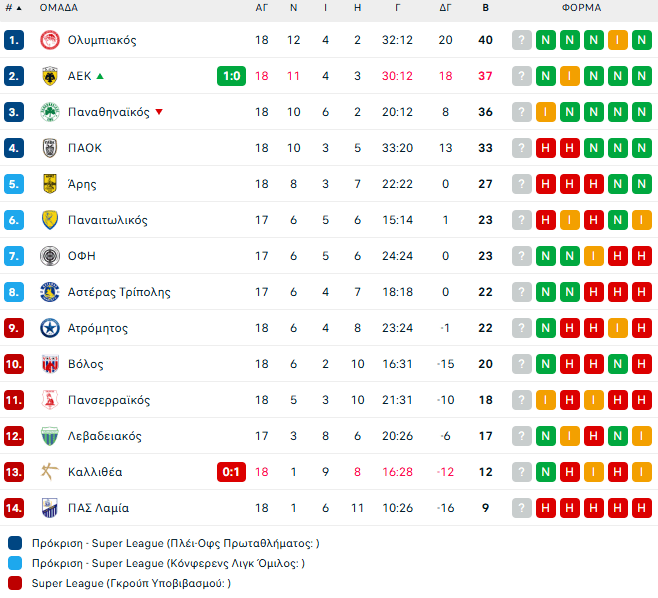Click the Άρης team logo

pyautogui.click(x=49, y=184)
